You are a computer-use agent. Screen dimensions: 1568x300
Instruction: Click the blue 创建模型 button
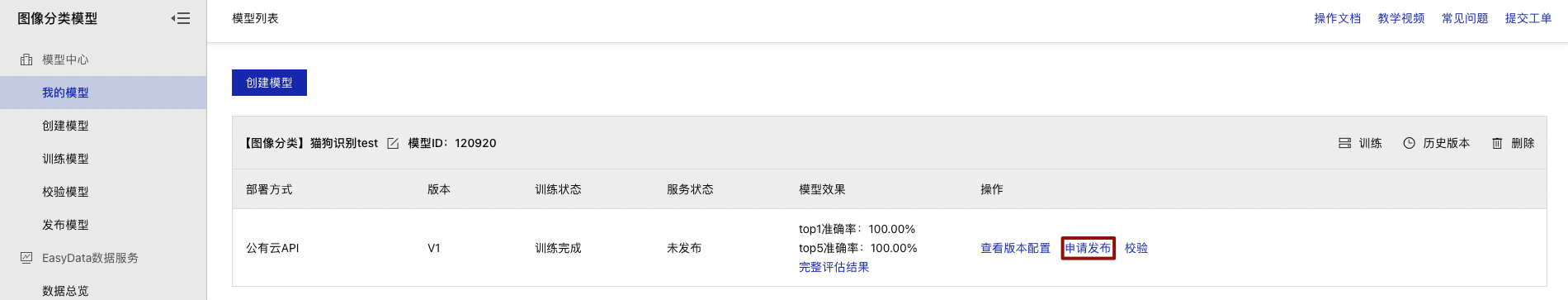click(269, 83)
